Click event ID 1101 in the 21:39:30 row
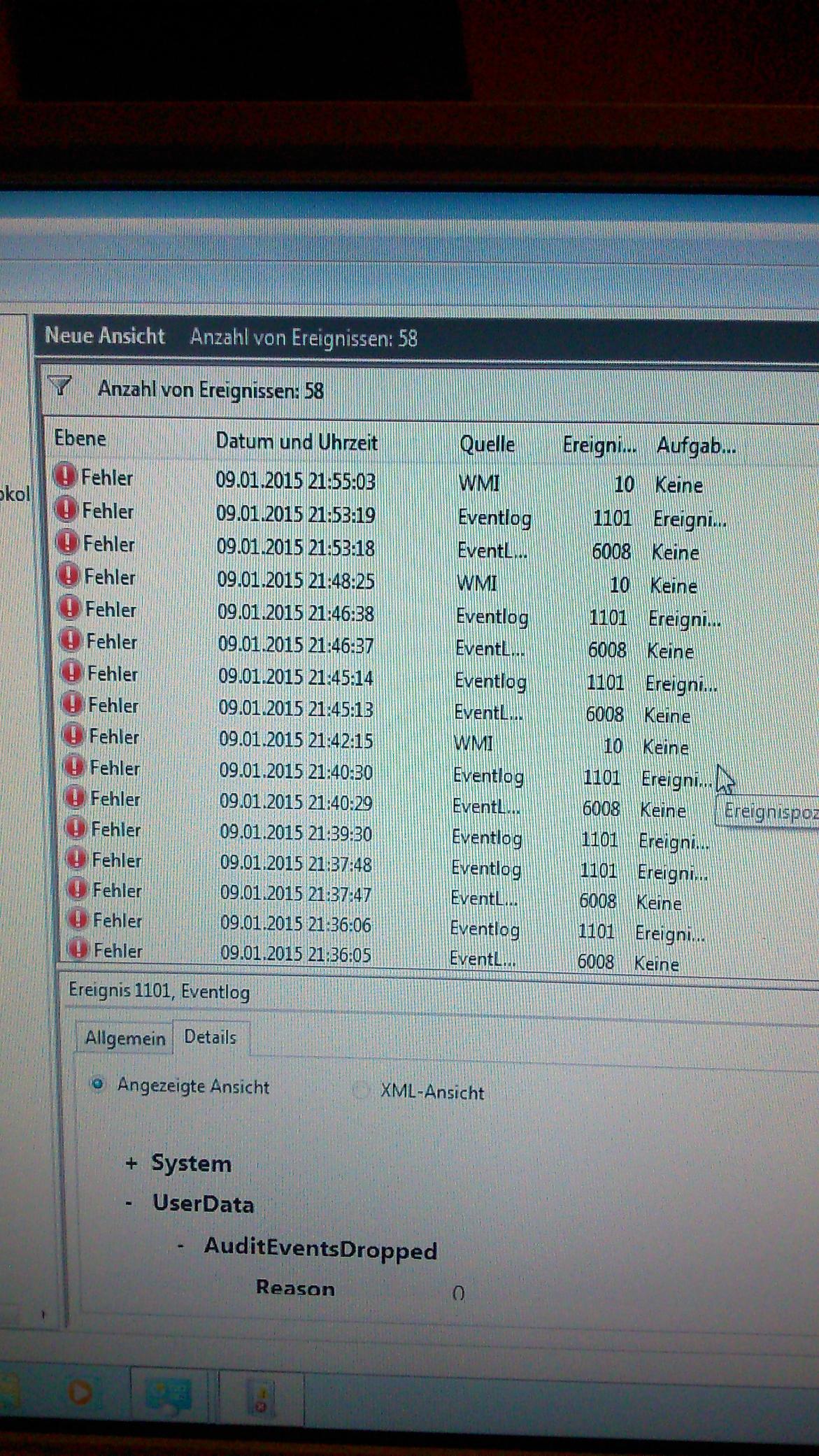Viewport: 819px width, 1456px height. click(x=599, y=839)
